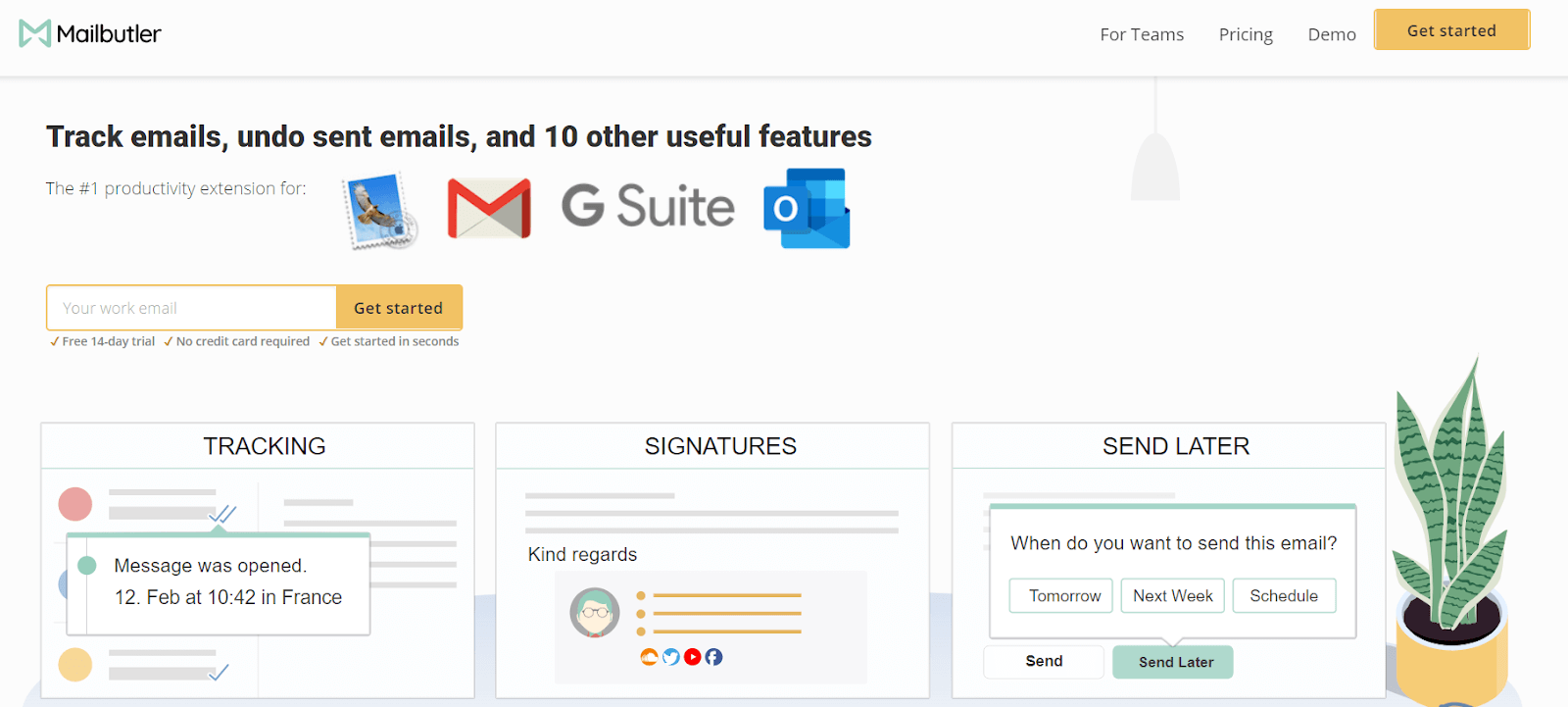Go to the Pricing page
This screenshot has height=707, width=1568.
(1246, 34)
